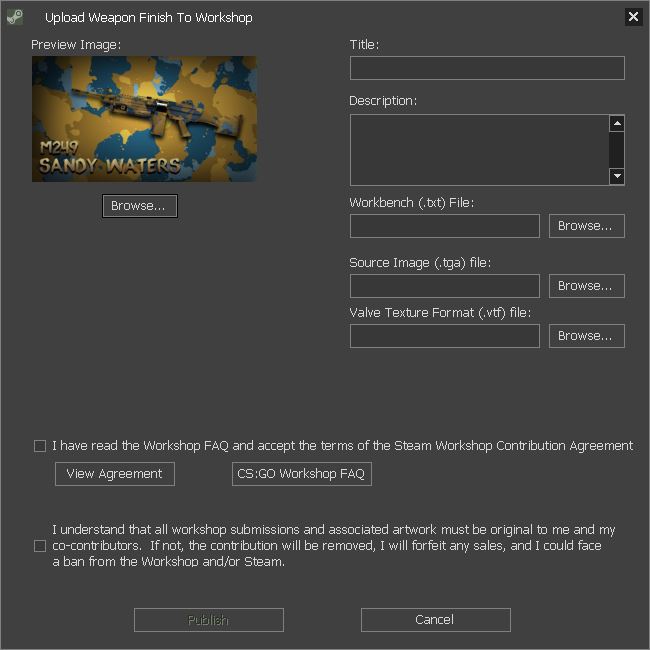Accept the Steam Workshop Contribution Agreement checkbox
The height and width of the screenshot is (650, 650).
tap(40, 446)
